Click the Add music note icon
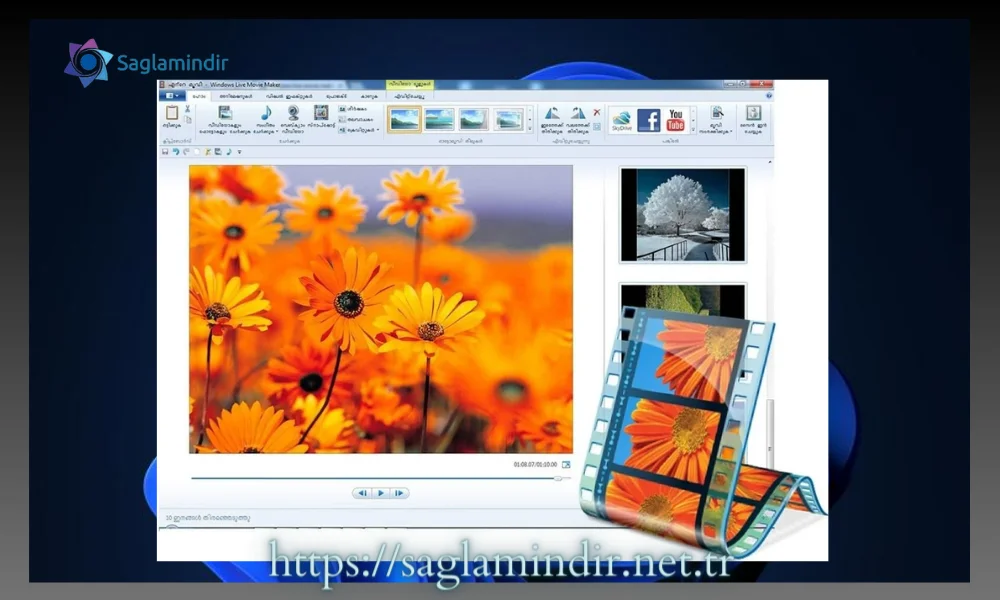The width and height of the screenshot is (1000, 600). tap(266, 113)
